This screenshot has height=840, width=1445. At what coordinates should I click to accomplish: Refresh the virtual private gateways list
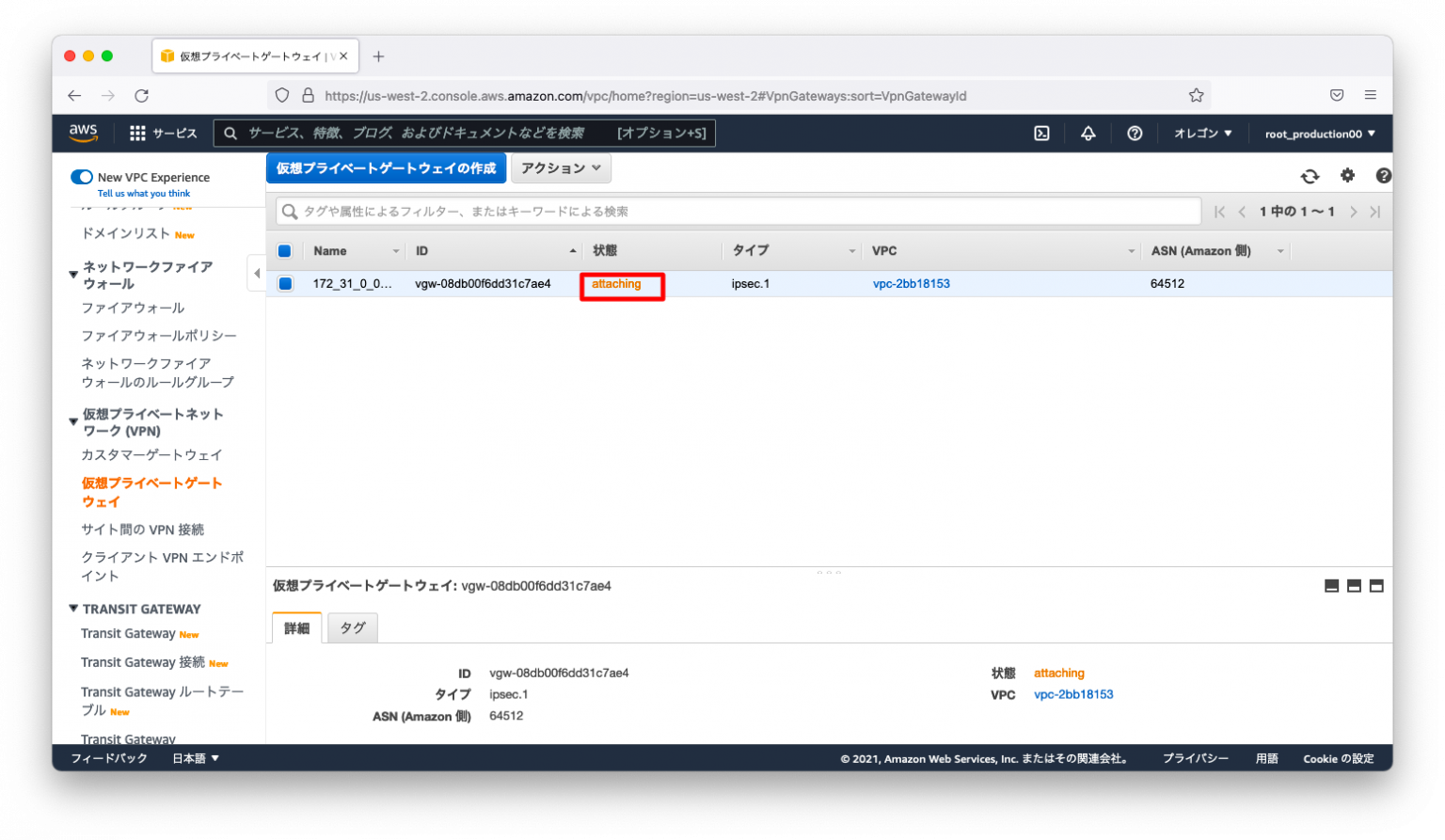pos(1309,175)
